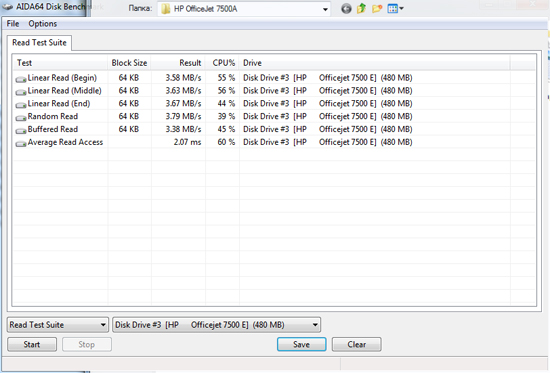Click the disk icon beside Linear Read (Middle)
This screenshot has width=550, height=373.
tap(21, 92)
